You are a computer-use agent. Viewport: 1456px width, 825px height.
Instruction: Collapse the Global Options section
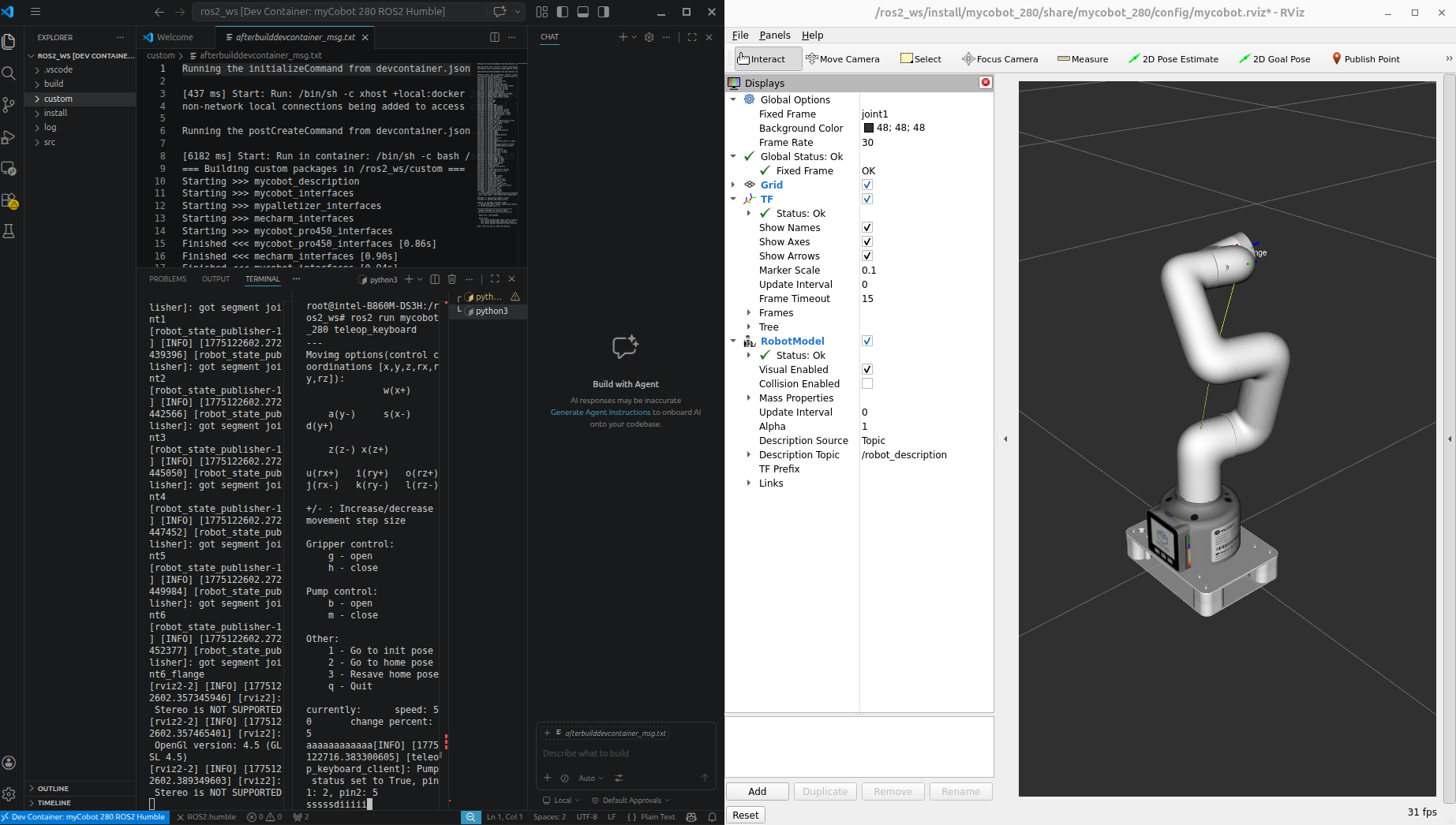733,100
